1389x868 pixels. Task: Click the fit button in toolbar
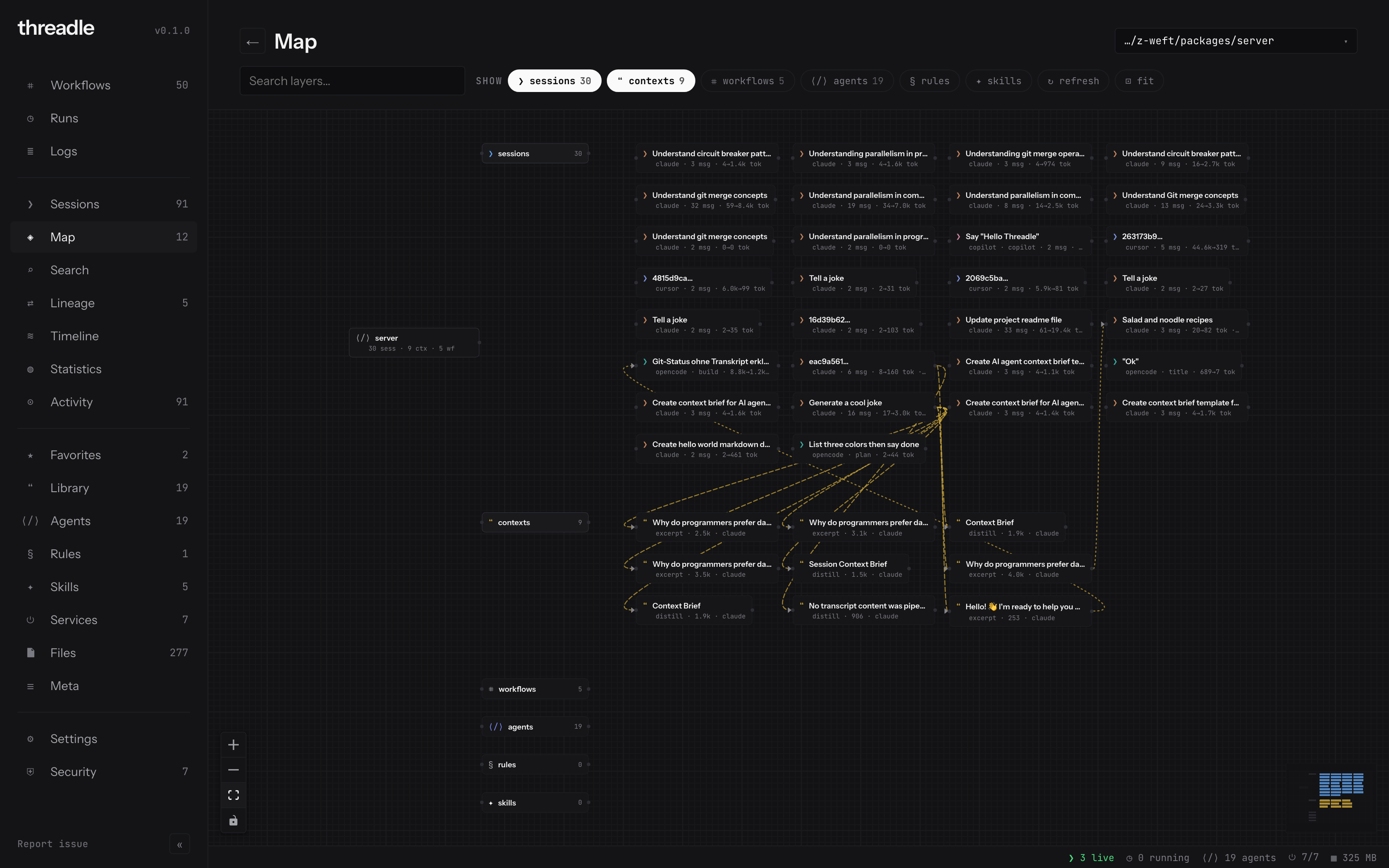click(x=1139, y=81)
